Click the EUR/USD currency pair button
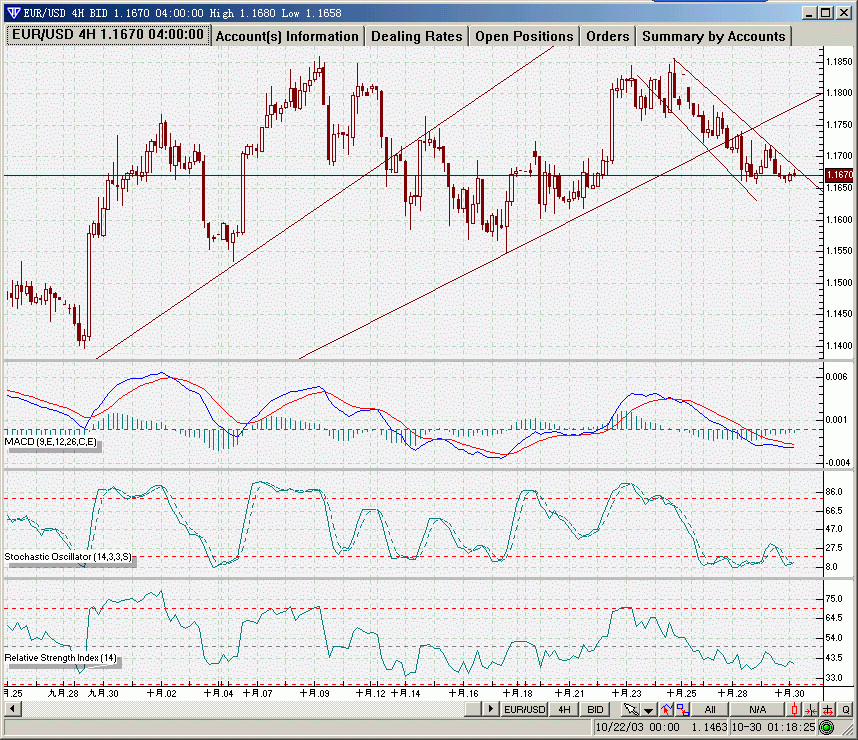Image resolution: width=858 pixels, height=740 pixels. click(524, 709)
